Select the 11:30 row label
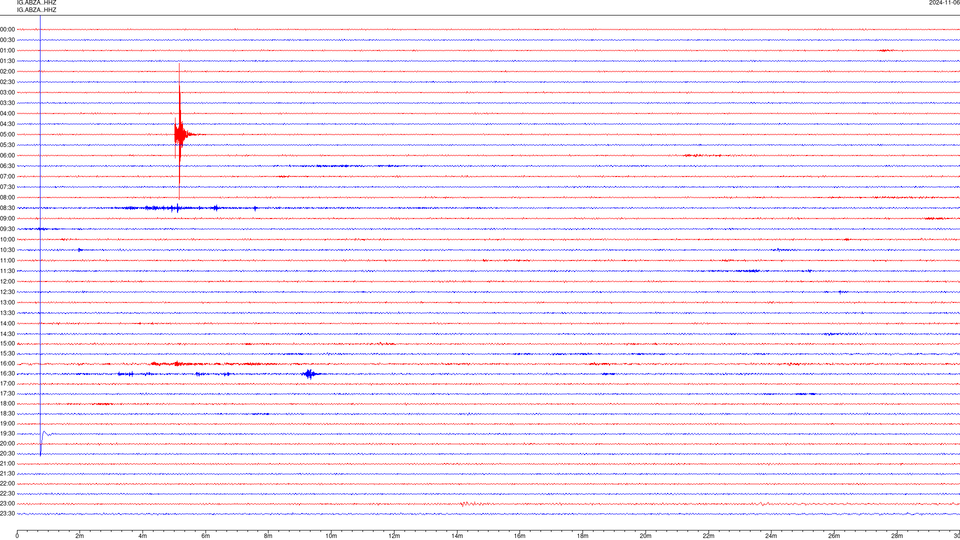The width and height of the screenshot is (960, 540). [x=7, y=271]
